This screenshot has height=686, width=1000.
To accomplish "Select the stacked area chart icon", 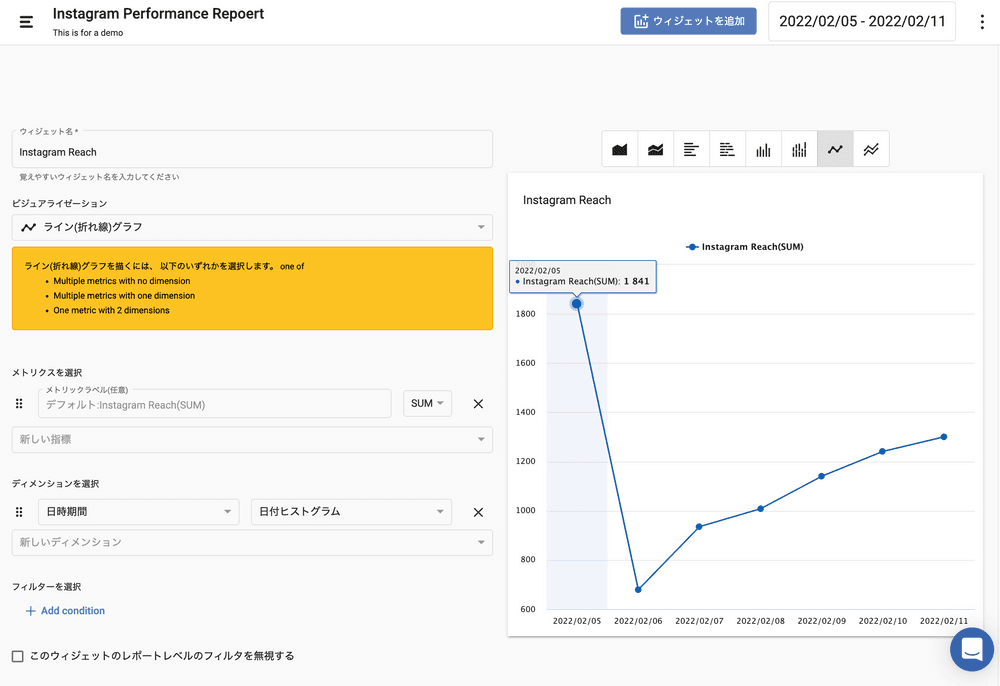I will 656,150.
